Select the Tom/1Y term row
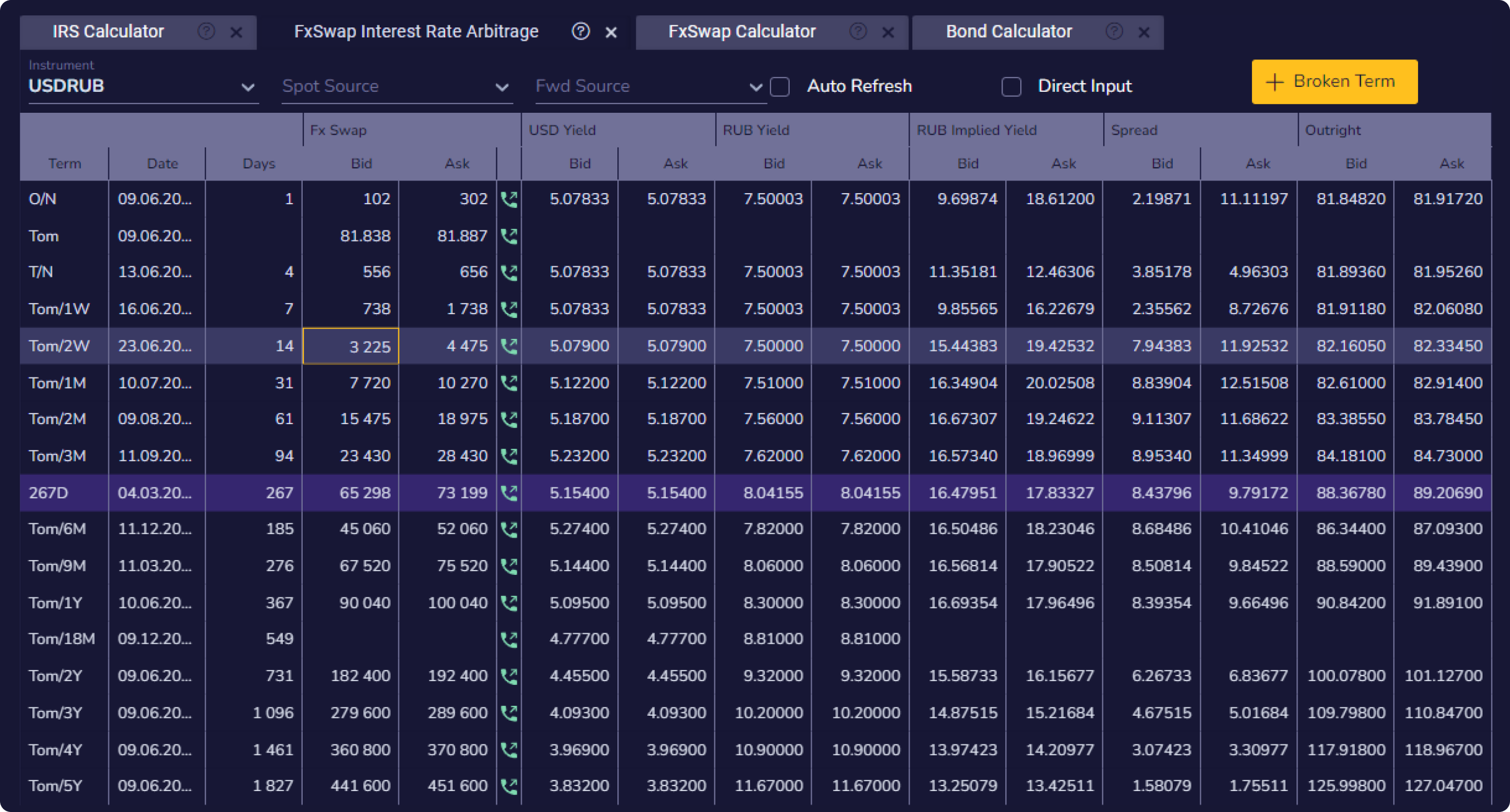The height and width of the screenshot is (812, 1510). (x=56, y=603)
